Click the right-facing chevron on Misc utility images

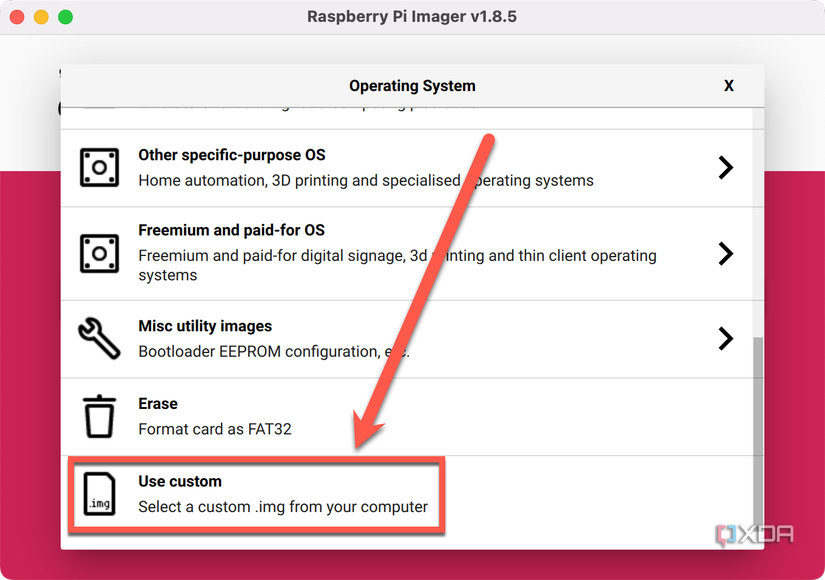(x=725, y=338)
